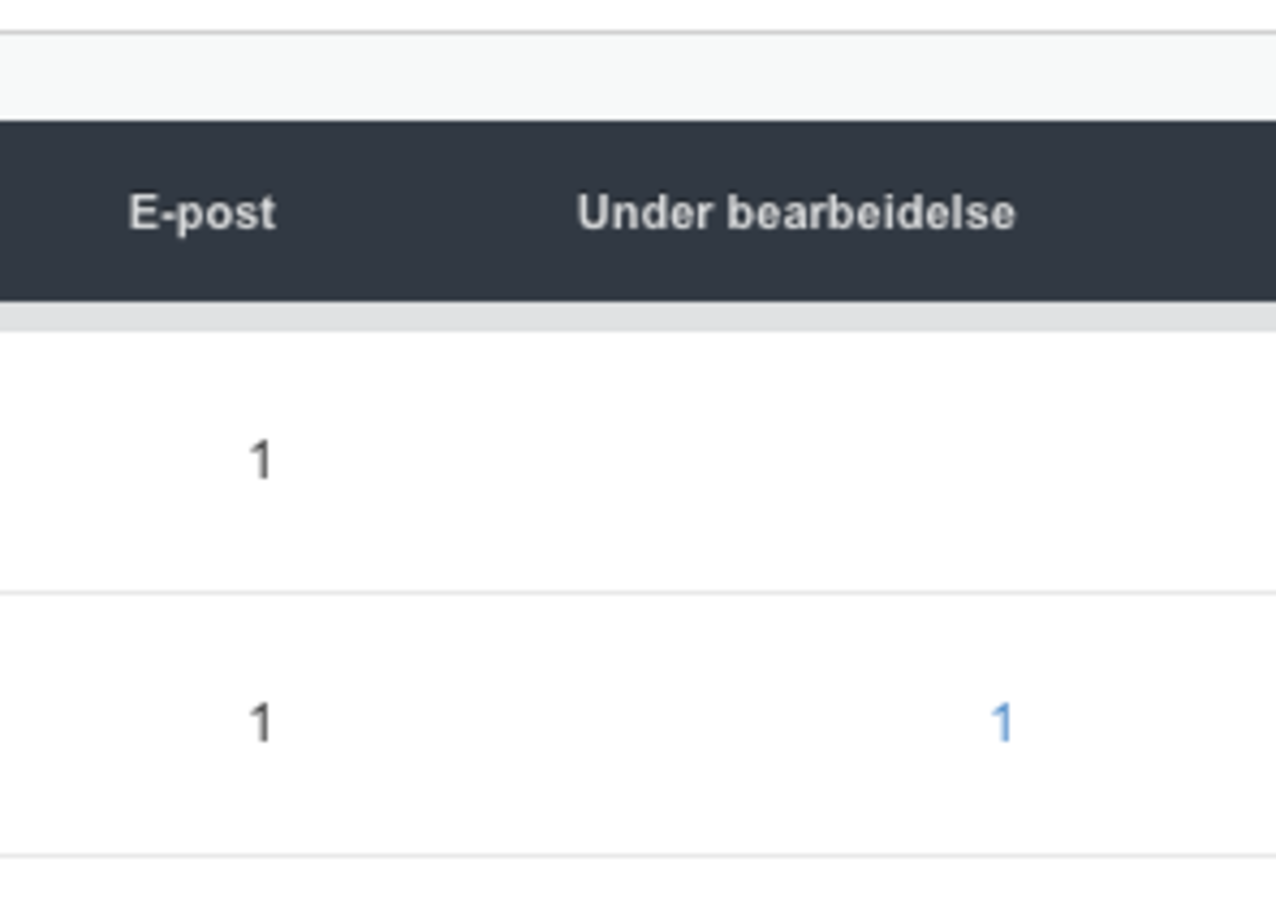1276x913 pixels.
Task: Click the thin gray strip beneath the dark header
Action: click(x=638, y=317)
